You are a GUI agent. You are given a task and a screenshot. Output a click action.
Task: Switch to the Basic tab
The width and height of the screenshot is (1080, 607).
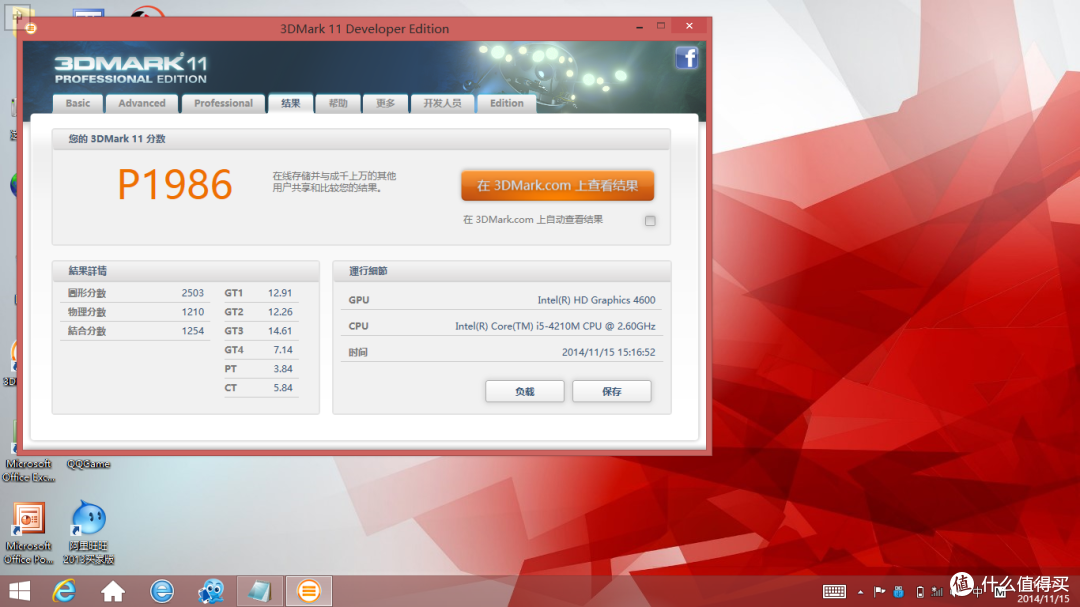tap(78, 103)
